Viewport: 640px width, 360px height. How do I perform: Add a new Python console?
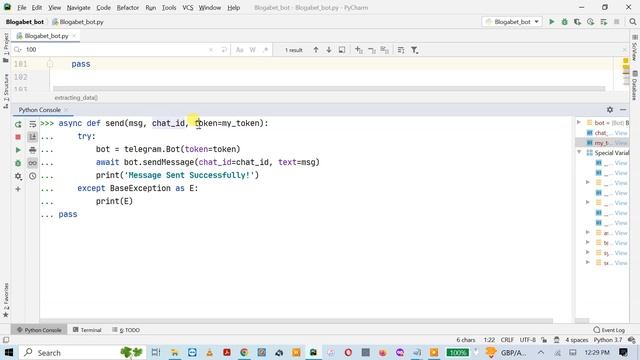pos(18,189)
